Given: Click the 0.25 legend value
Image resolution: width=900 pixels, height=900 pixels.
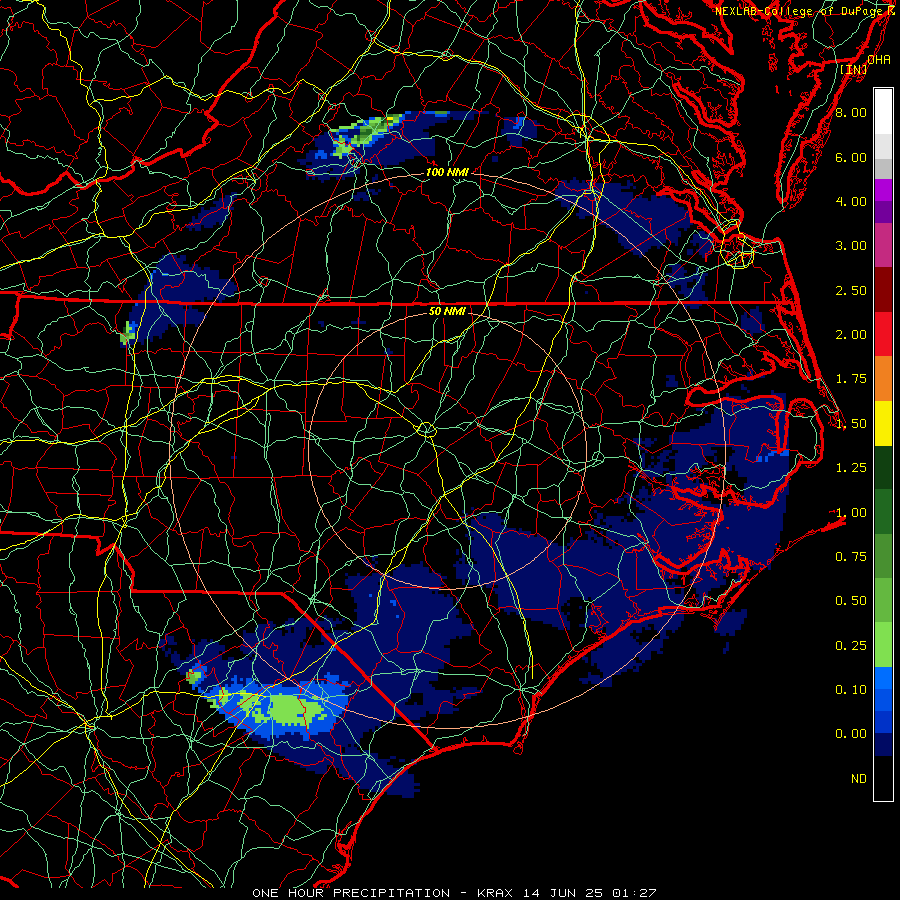Looking at the screenshot, I should pos(851,646).
